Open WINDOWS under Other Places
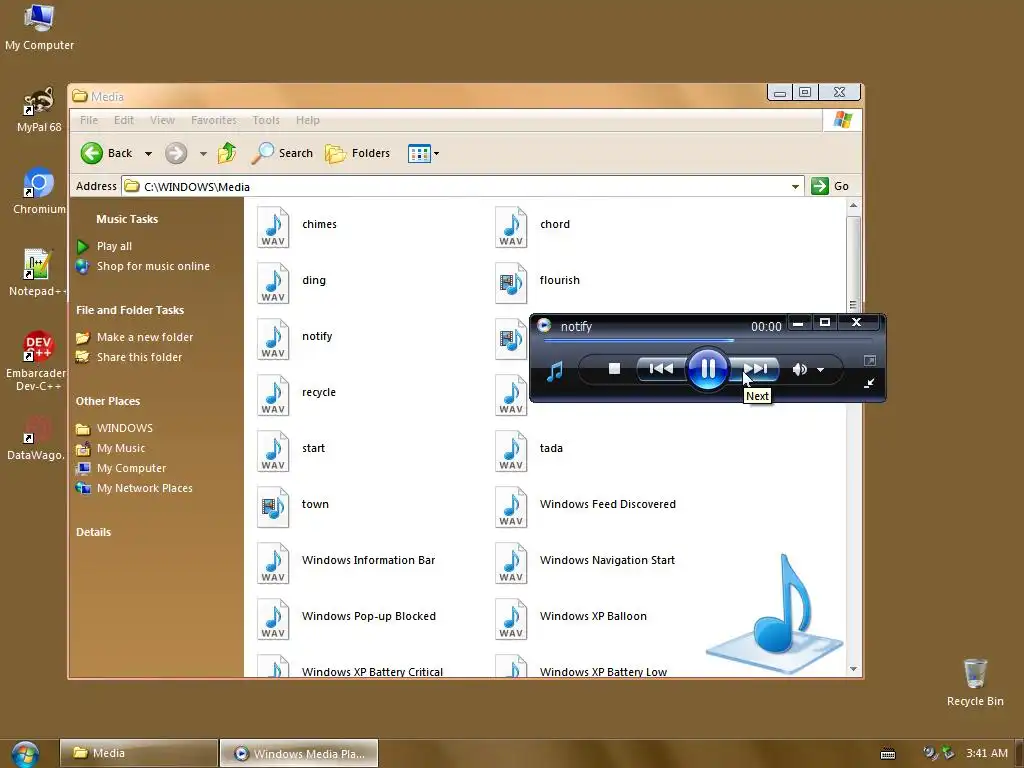The width and height of the screenshot is (1024, 768). coord(124,428)
